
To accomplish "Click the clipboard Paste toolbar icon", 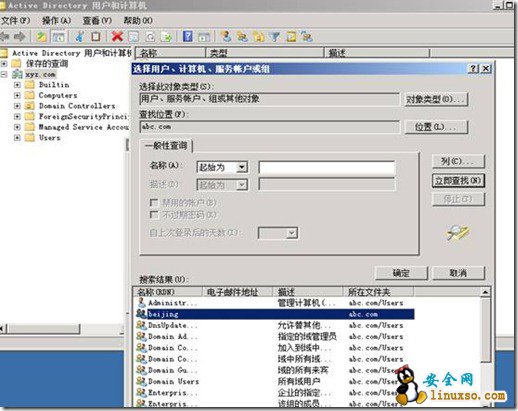I will point(96,36).
